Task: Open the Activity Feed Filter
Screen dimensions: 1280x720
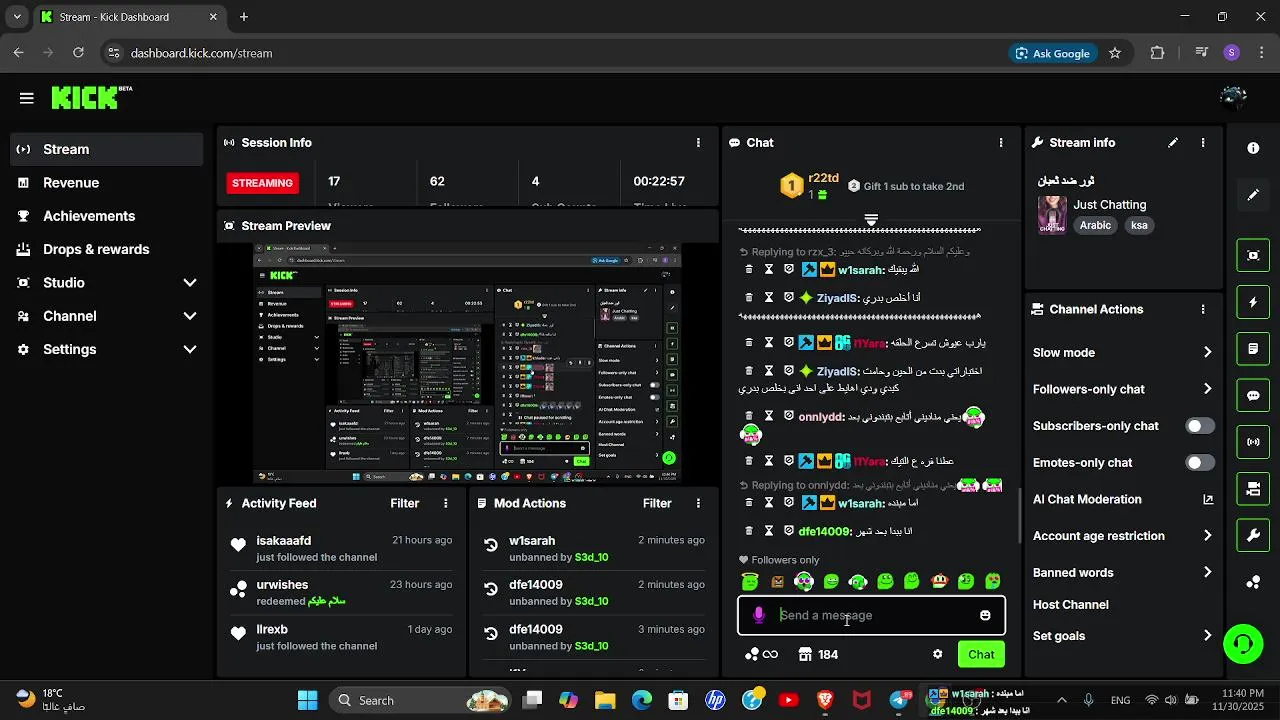Action: click(x=404, y=504)
